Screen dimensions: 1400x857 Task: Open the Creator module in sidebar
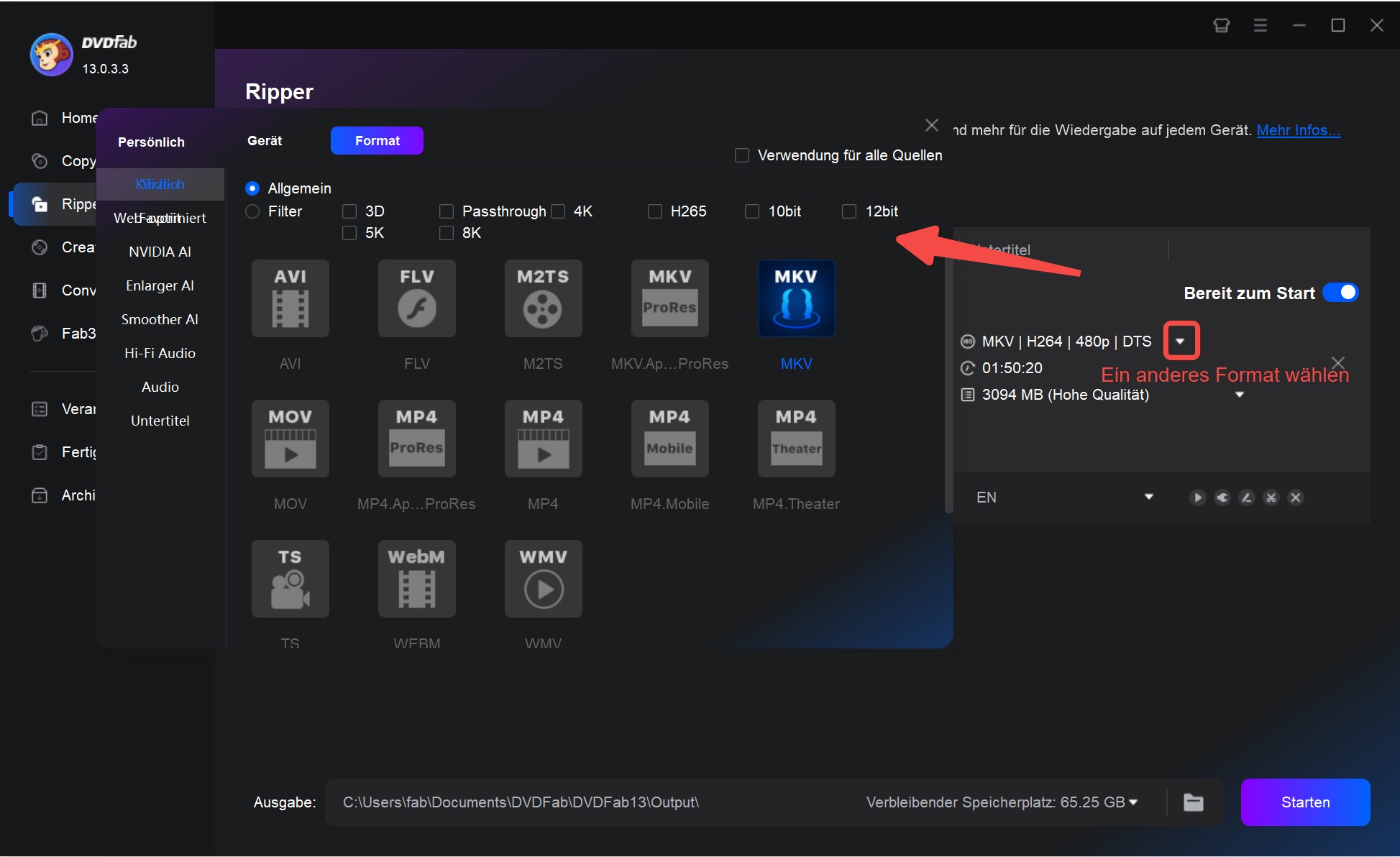click(x=64, y=247)
